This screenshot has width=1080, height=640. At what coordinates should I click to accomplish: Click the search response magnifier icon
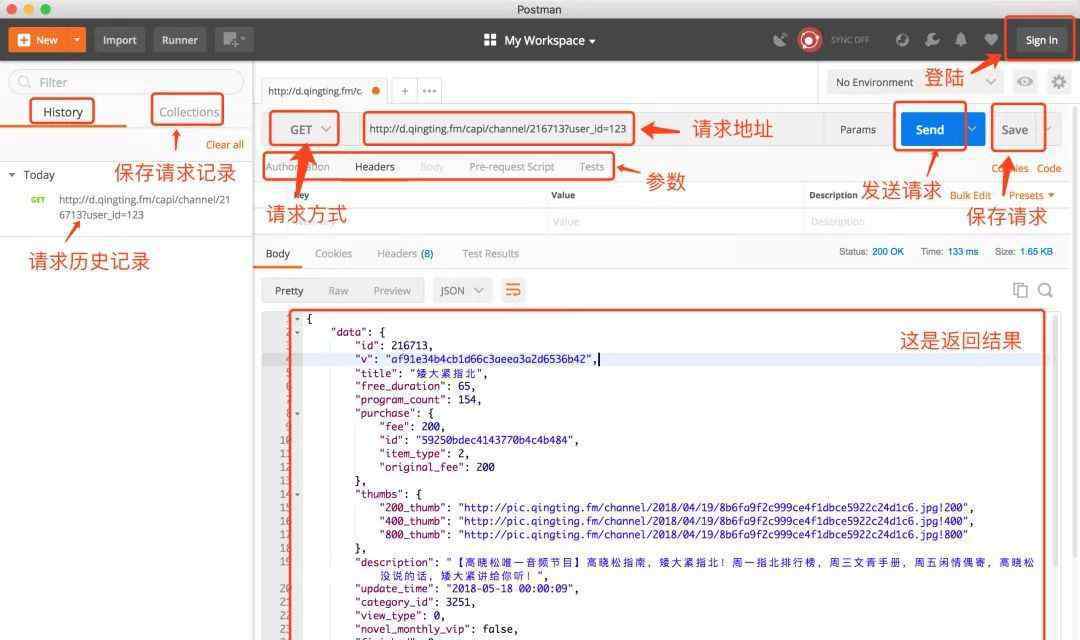pos(1045,290)
